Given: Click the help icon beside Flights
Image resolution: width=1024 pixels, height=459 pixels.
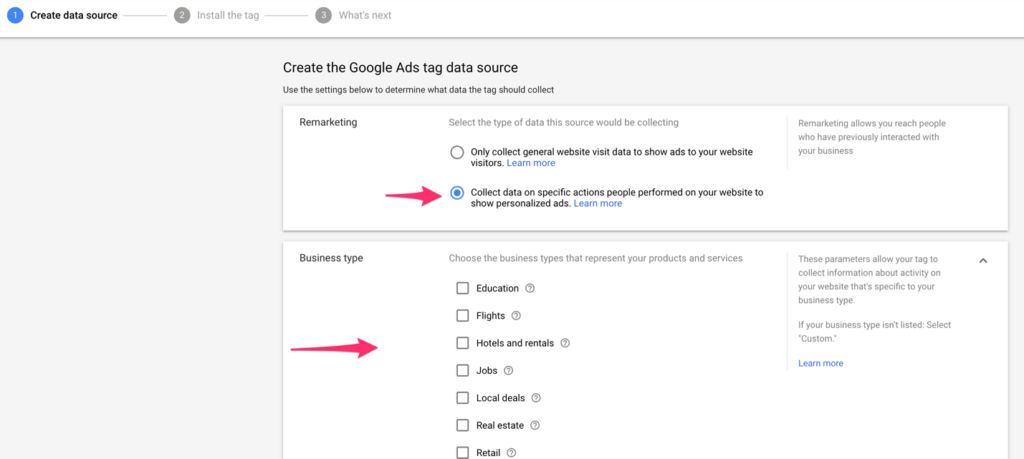Looking at the screenshot, I should (x=516, y=316).
